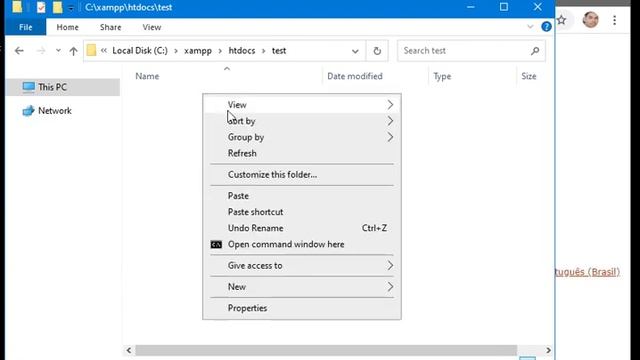Viewport: 640px width, 360px height.
Task: Choose Paste shortcut
Action: pos(302,212)
